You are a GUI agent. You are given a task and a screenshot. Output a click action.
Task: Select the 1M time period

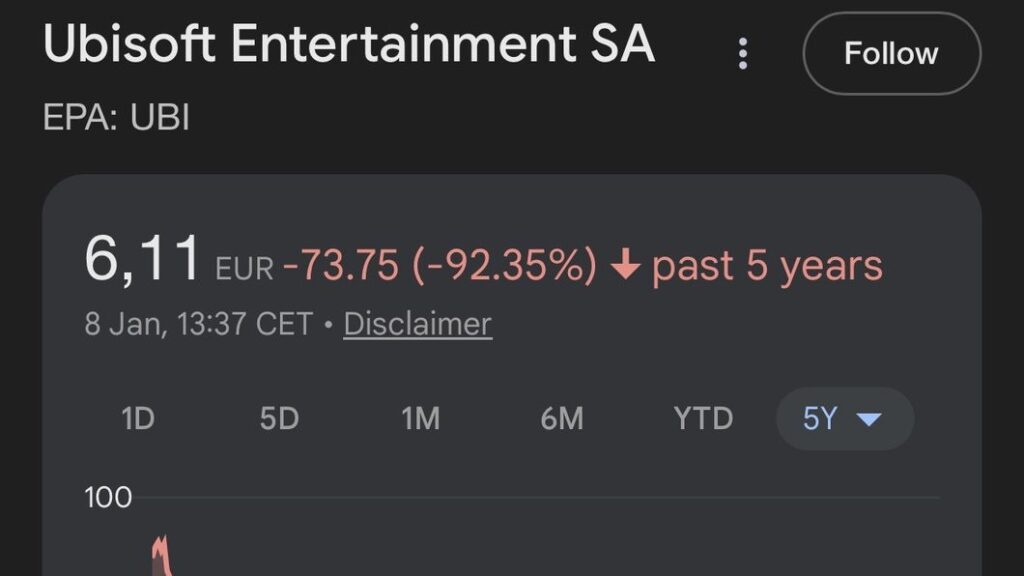[x=419, y=419]
